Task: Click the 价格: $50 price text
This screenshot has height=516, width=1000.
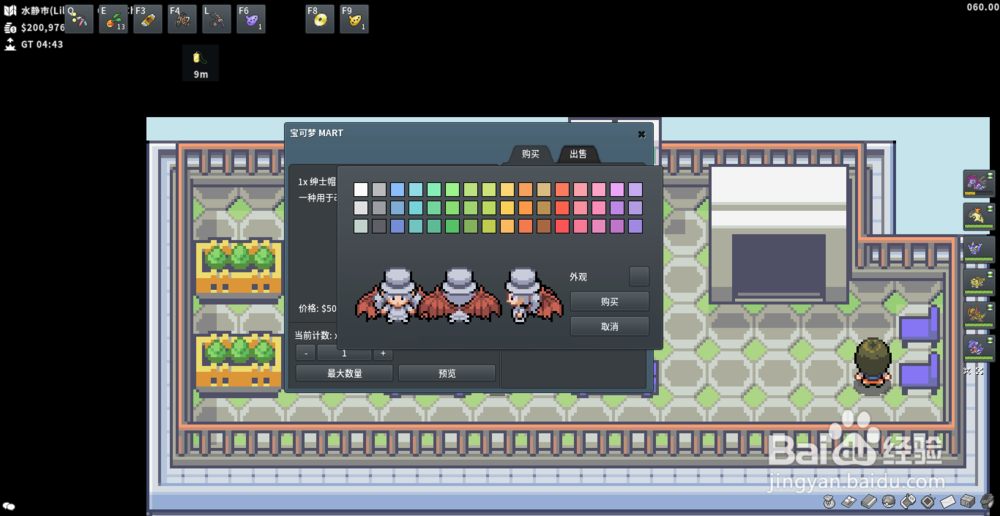Action: [318, 308]
